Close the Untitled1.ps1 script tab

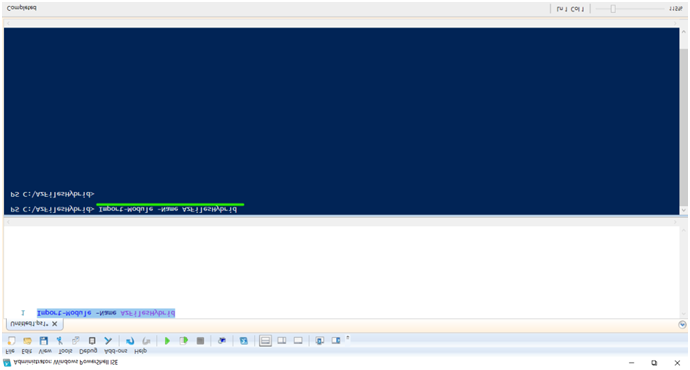pyautogui.click(x=55, y=324)
